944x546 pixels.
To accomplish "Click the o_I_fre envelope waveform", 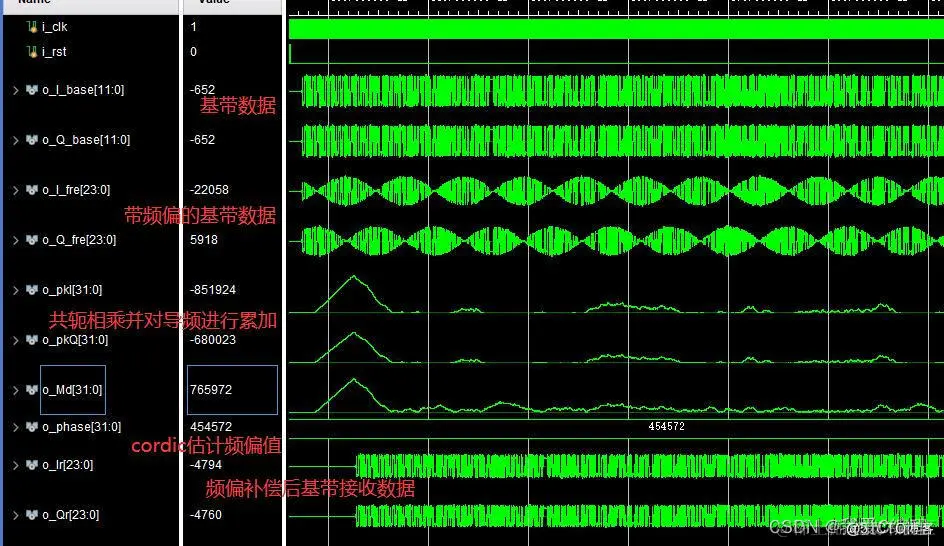I will pyautogui.click(x=622, y=191).
